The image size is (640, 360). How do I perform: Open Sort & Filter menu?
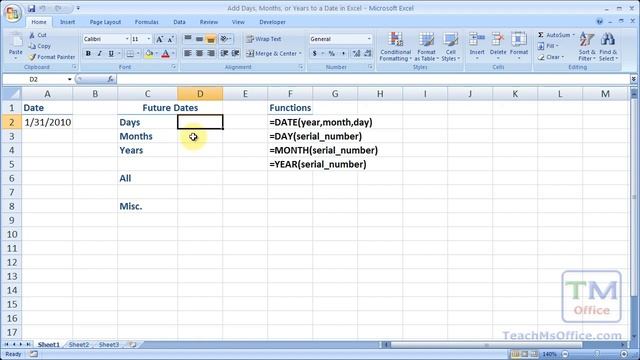(x=587, y=47)
